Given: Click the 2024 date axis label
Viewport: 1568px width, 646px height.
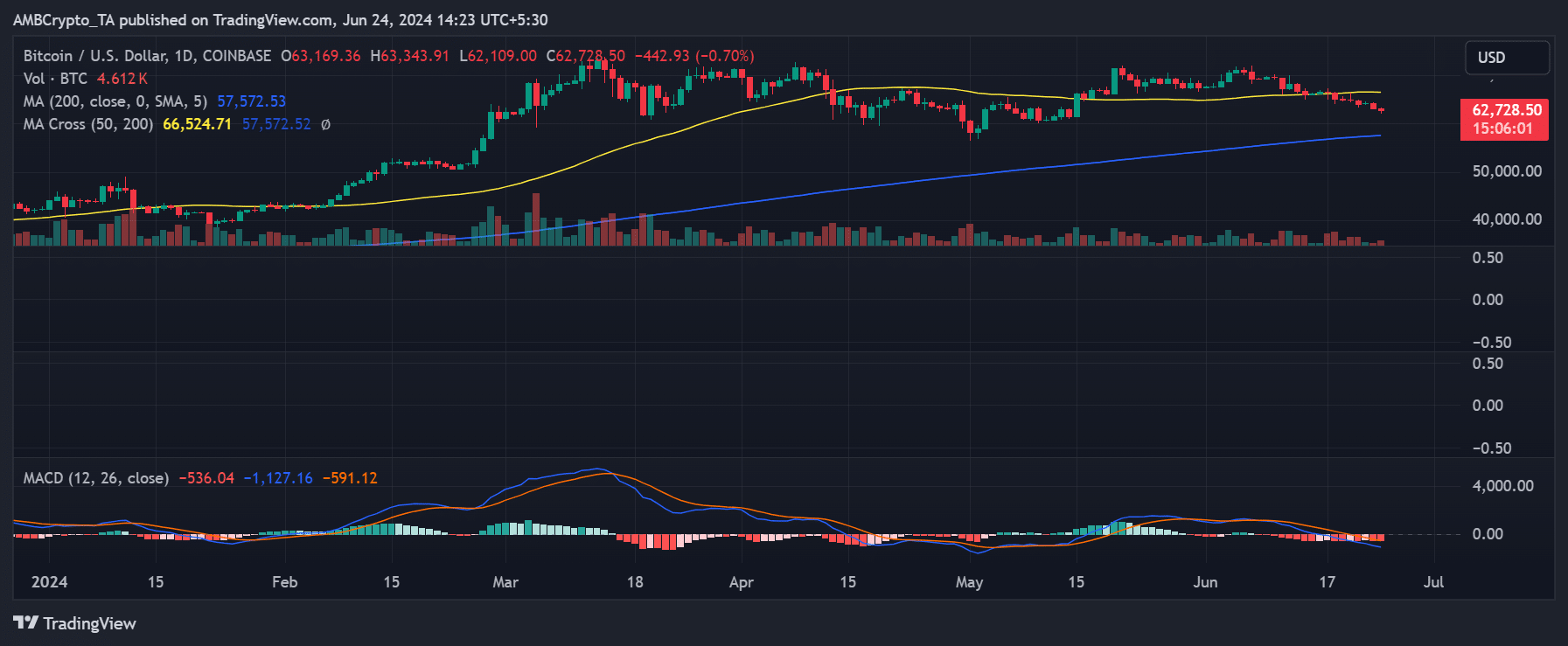Looking at the screenshot, I should [49, 582].
